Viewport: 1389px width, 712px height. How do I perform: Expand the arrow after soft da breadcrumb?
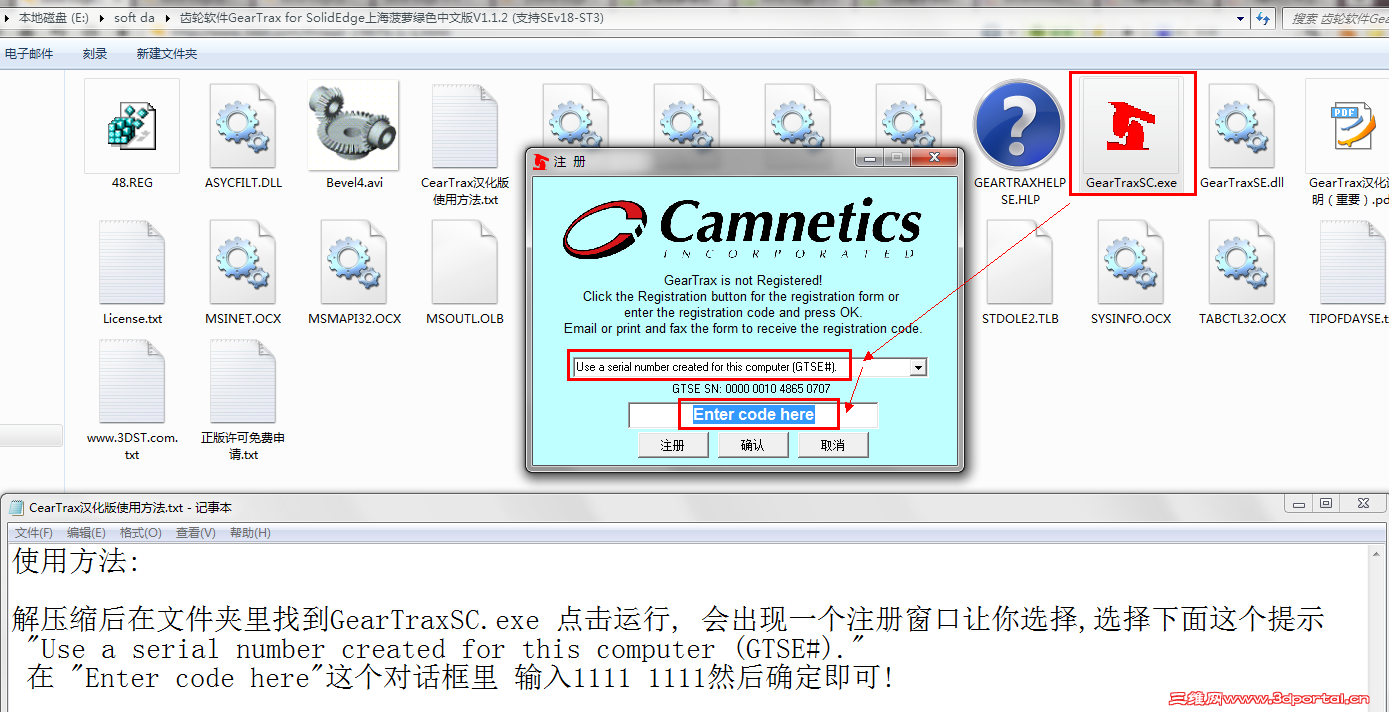pos(167,18)
